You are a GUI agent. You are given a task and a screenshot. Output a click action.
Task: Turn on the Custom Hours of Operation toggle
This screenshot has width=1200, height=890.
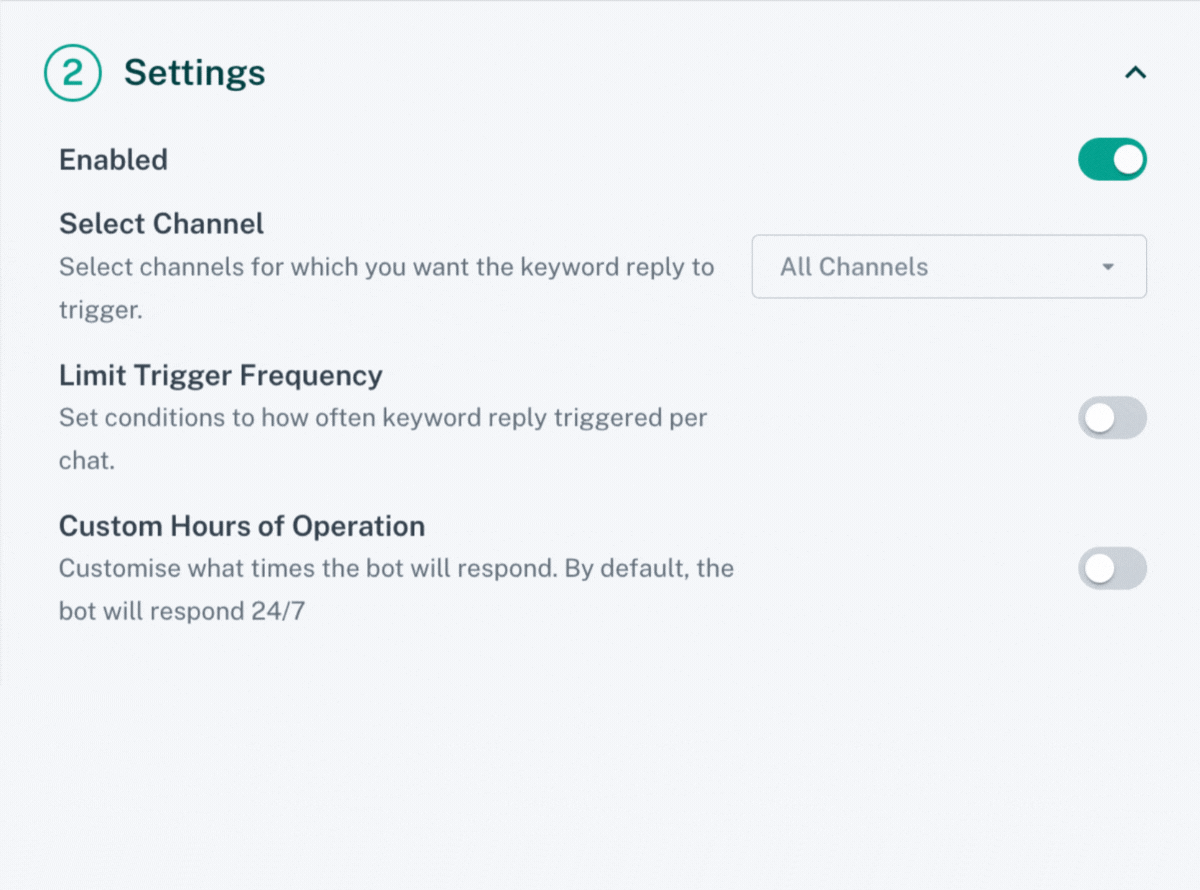(x=1111, y=568)
